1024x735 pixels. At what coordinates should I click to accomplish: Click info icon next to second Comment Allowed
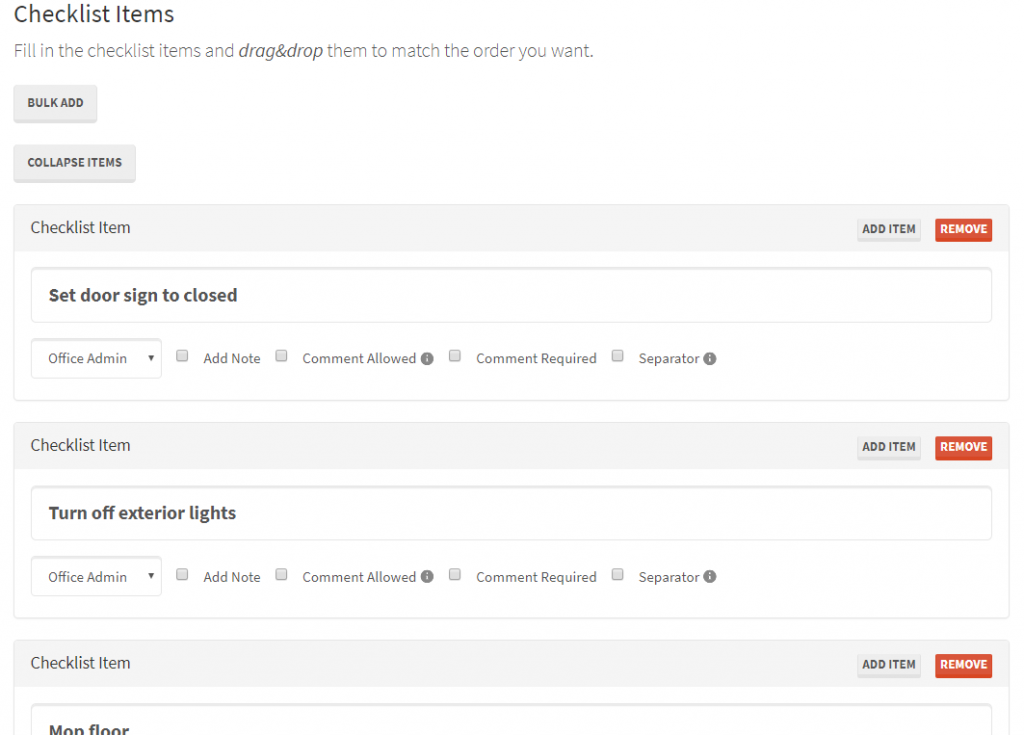click(x=427, y=577)
